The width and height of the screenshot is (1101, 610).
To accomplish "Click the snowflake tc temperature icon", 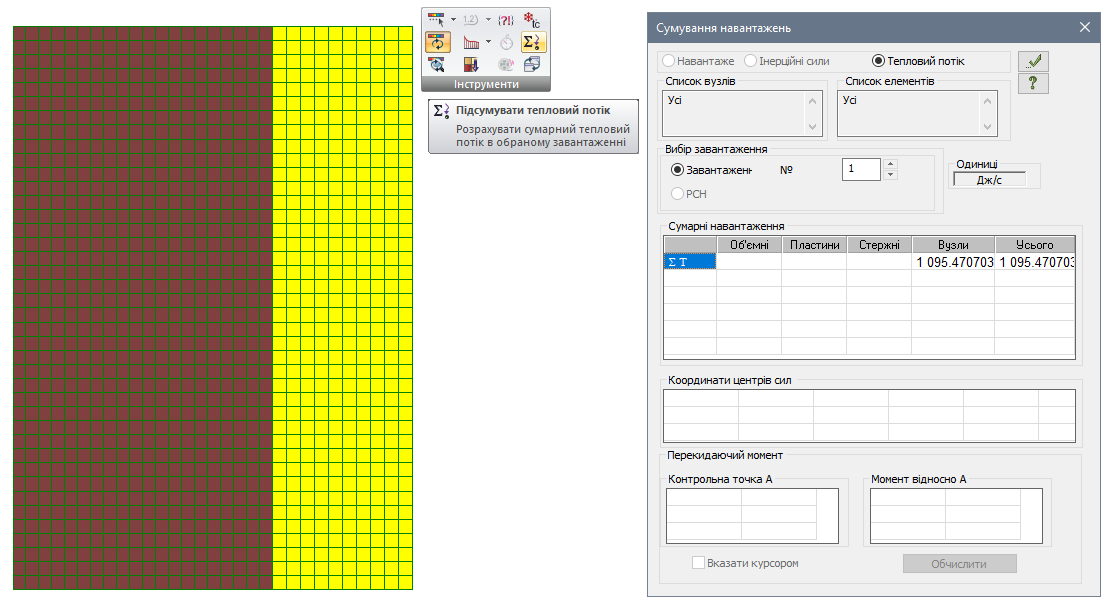I will coord(533,19).
